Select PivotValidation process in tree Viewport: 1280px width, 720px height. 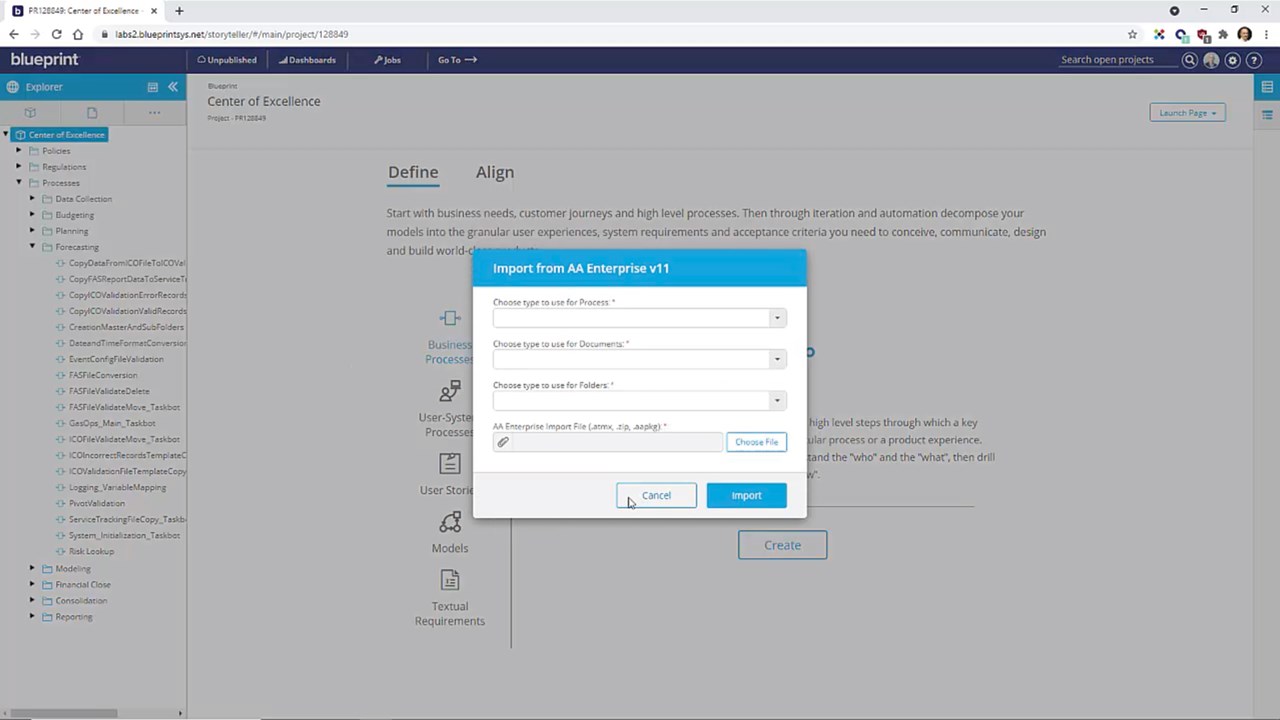tap(97, 503)
